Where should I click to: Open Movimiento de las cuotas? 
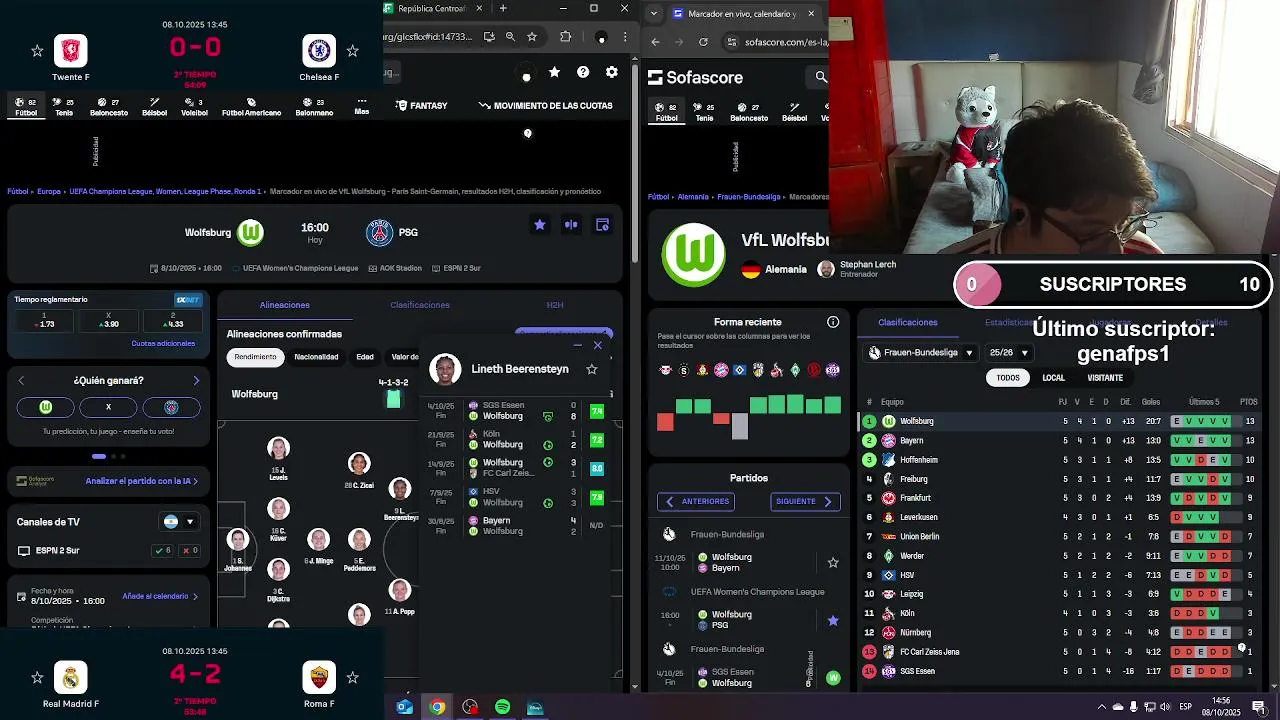[x=546, y=105]
